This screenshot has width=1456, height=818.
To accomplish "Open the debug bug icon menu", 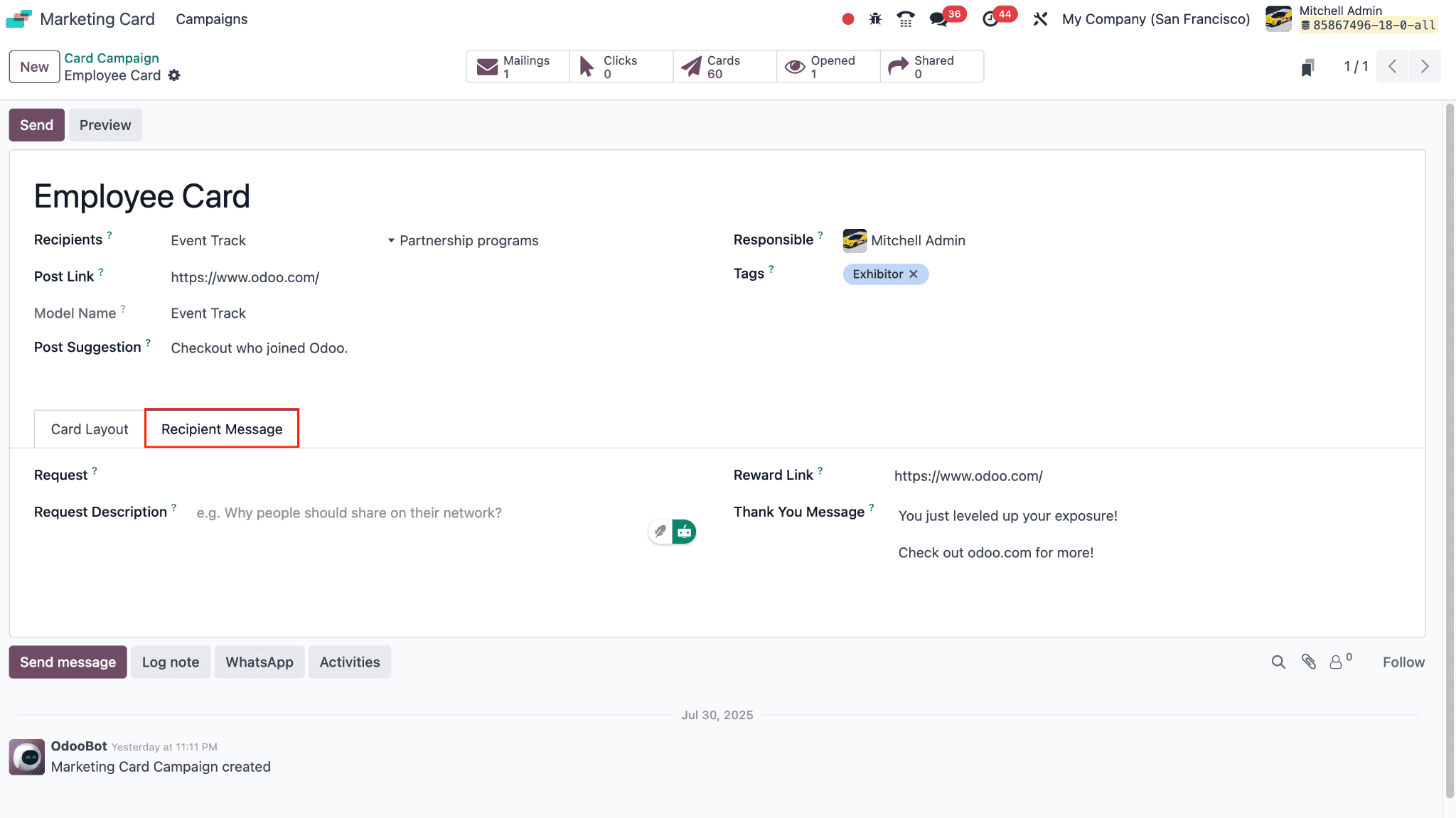I will pos(875,19).
